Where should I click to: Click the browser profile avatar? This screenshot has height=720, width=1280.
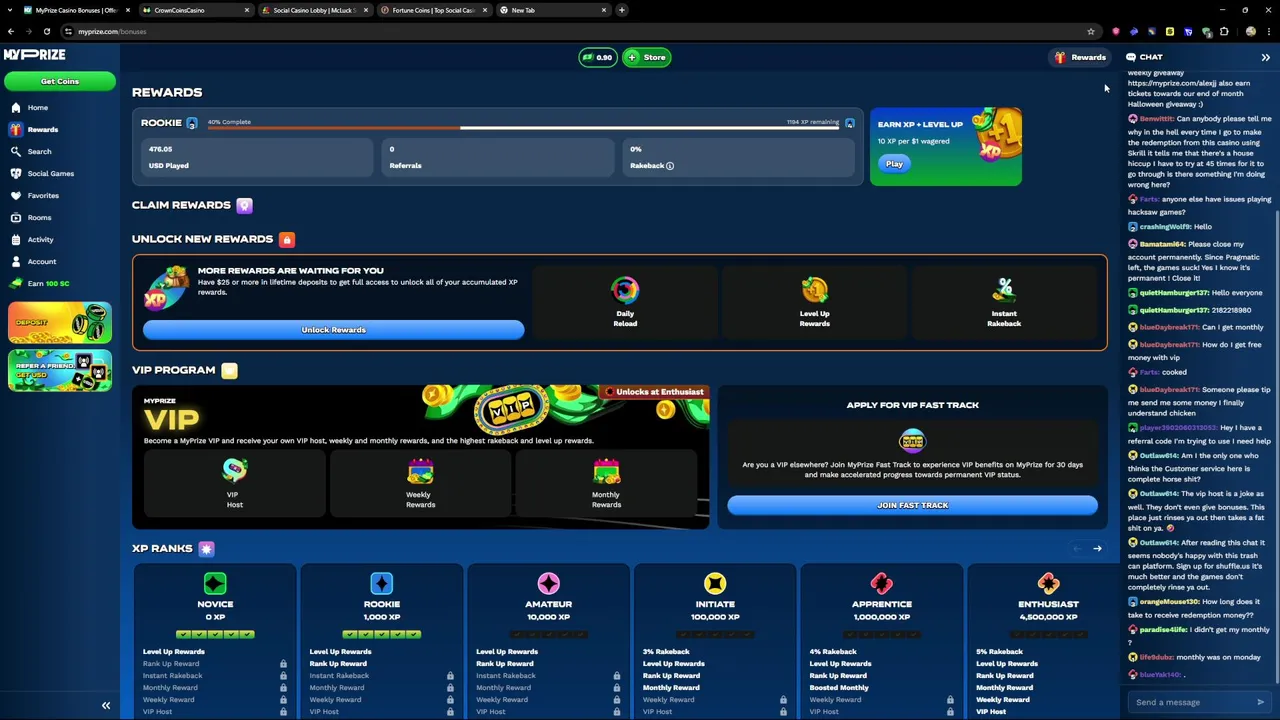click(1250, 31)
